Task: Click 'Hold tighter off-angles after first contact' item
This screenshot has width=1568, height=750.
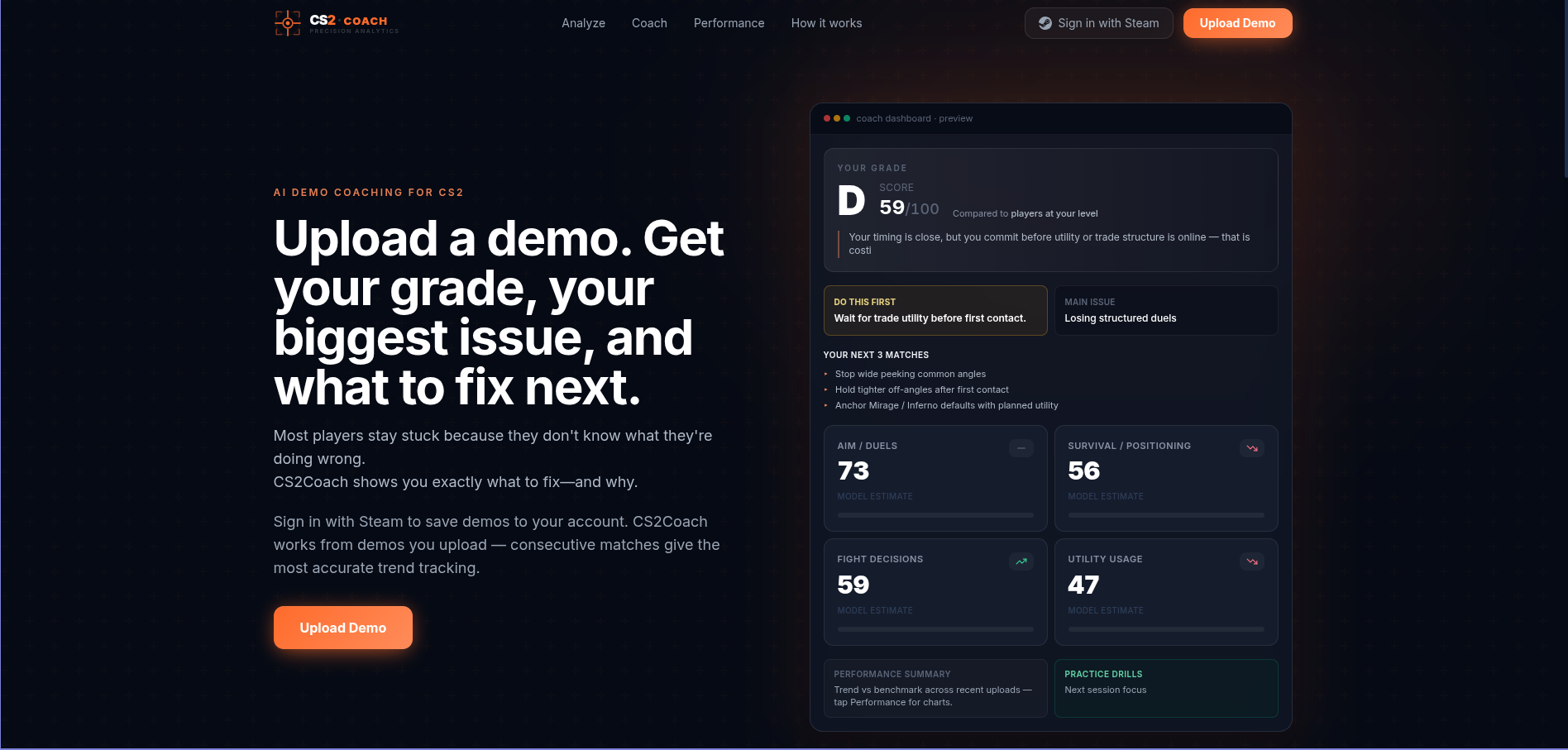Action: coord(921,389)
